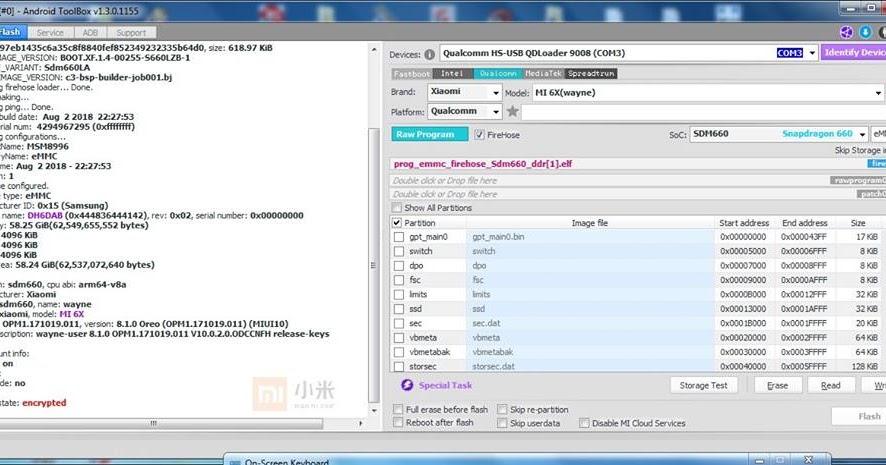Screen dimensions: 886x465
Task: Click the purple globe icon in header
Action: (x=846, y=32)
